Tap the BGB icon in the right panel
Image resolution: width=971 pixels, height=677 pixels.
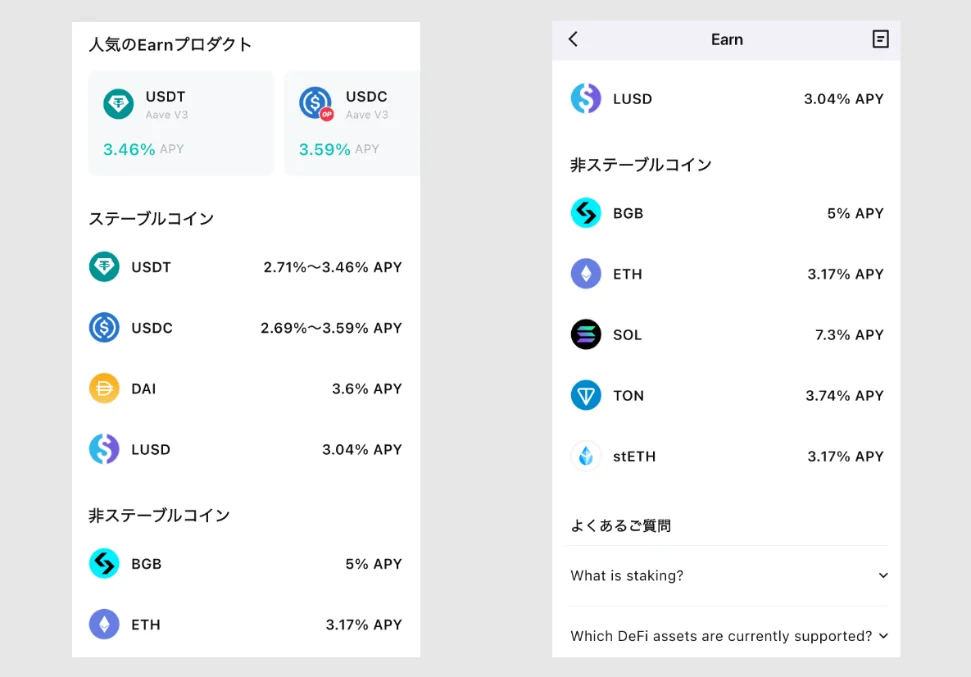tap(586, 213)
